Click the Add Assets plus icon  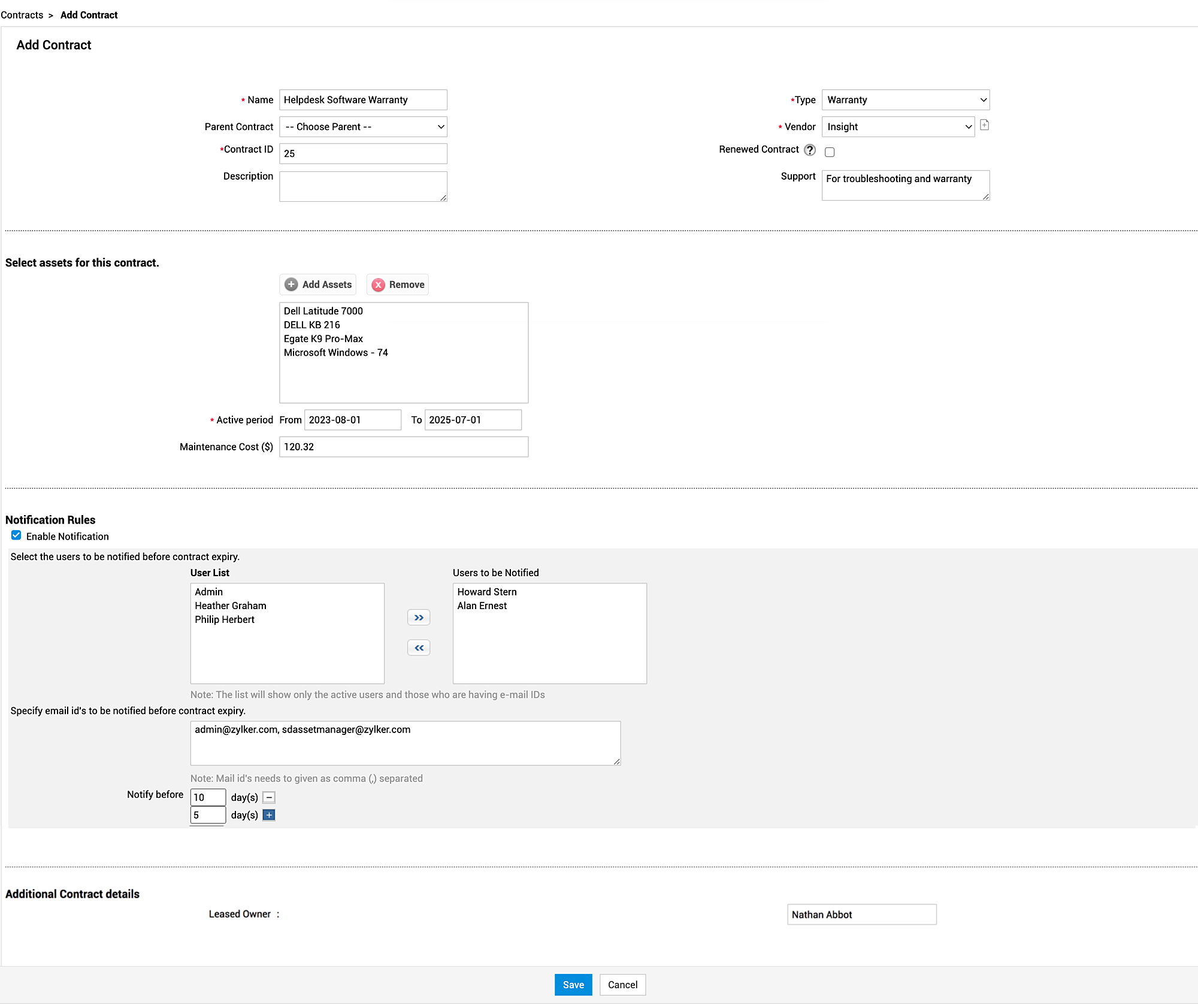tap(291, 284)
